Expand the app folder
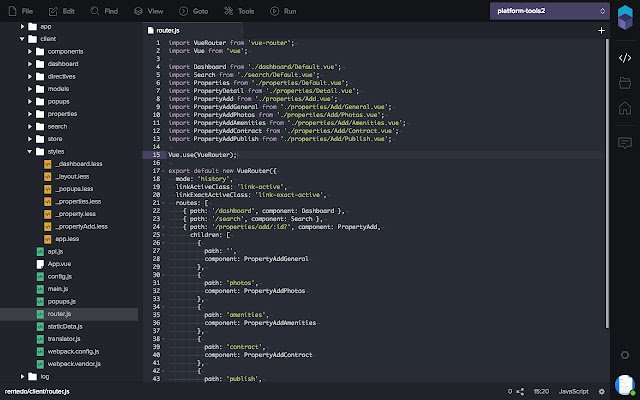The height and width of the screenshot is (400, 640). [22, 27]
